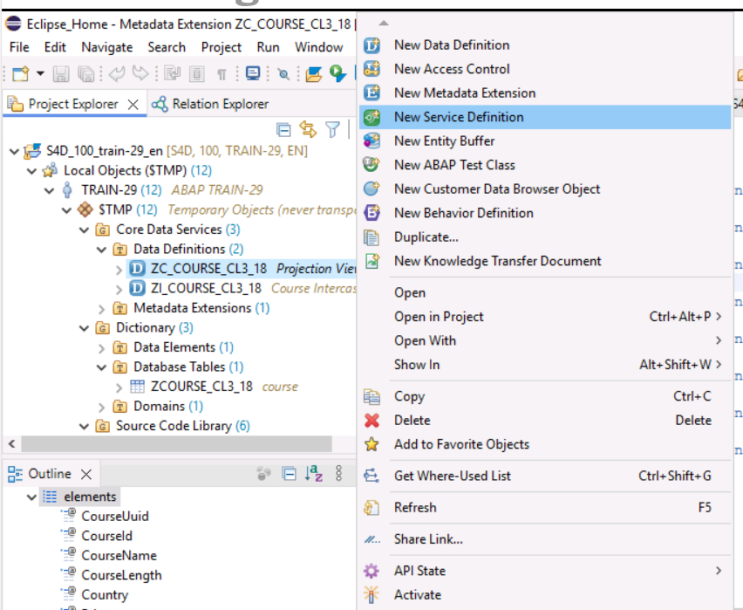Collapse the $TMP package node
This screenshot has width=743, height=610.
[67, 210]
